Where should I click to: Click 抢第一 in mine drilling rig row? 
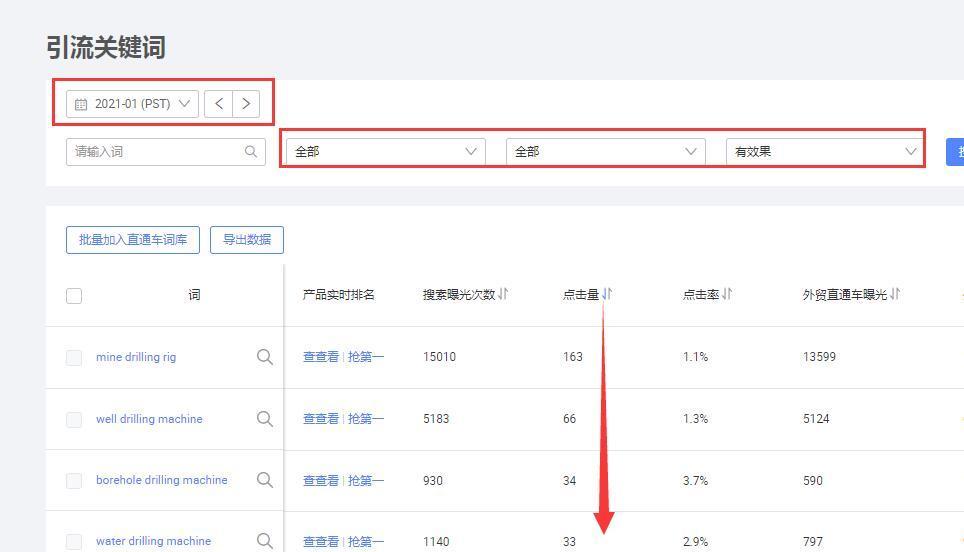(x=366, y=357)
